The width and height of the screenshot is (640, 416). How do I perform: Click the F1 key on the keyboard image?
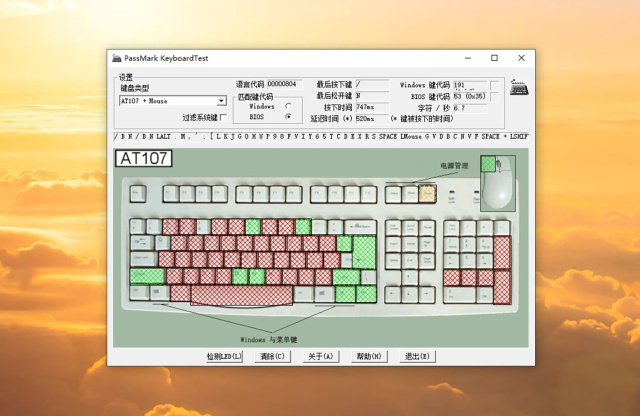pos(171,194)
